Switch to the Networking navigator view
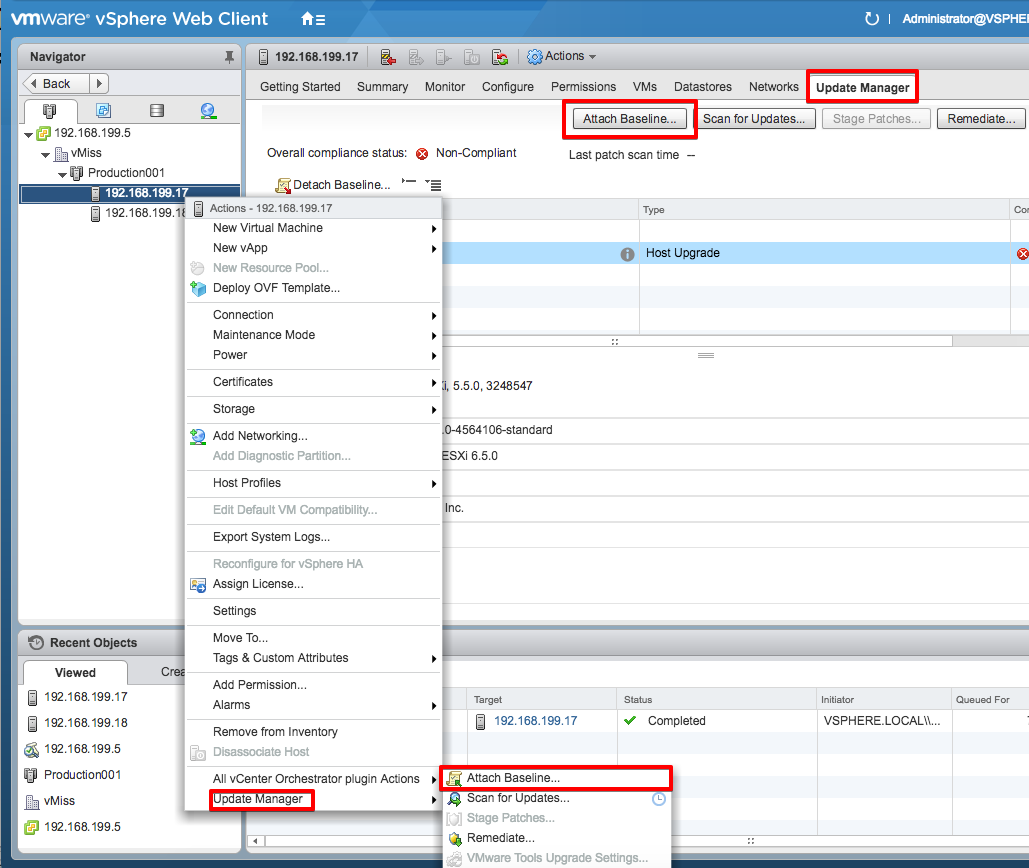This screenshot has width=1029, height=868. (209, 111)
